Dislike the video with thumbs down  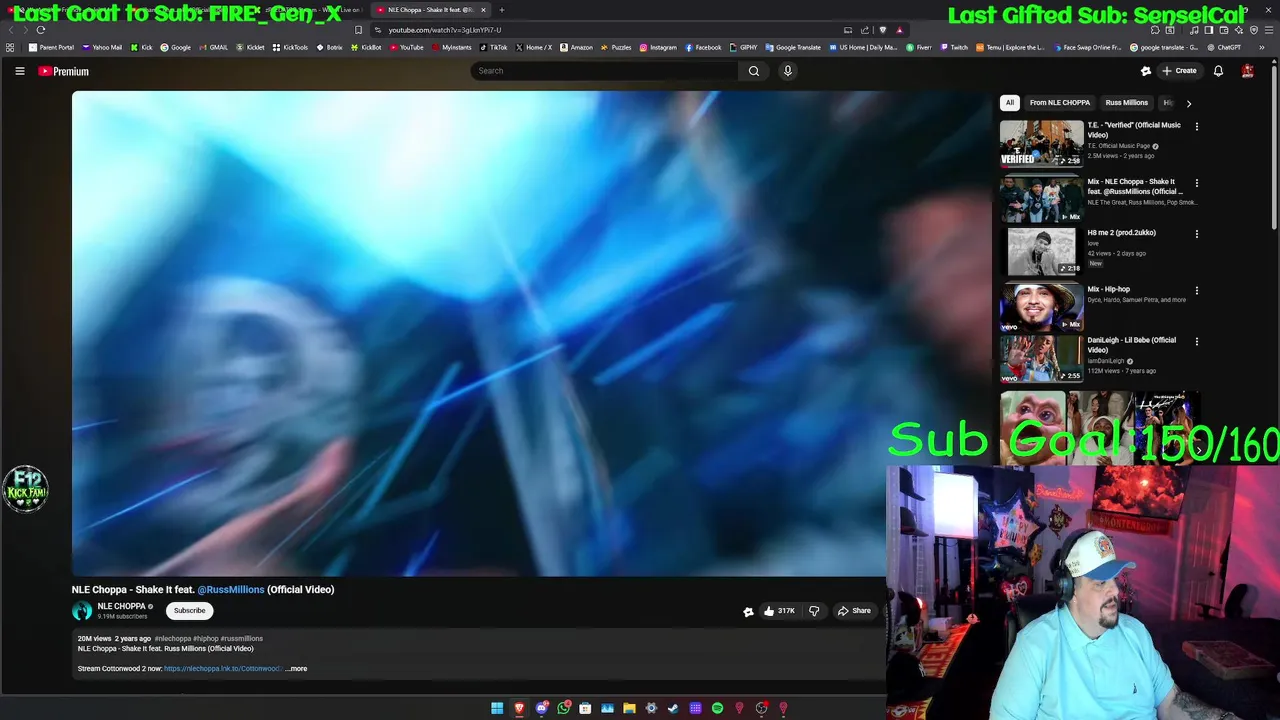pyautogui.click(x=814, y=611)
